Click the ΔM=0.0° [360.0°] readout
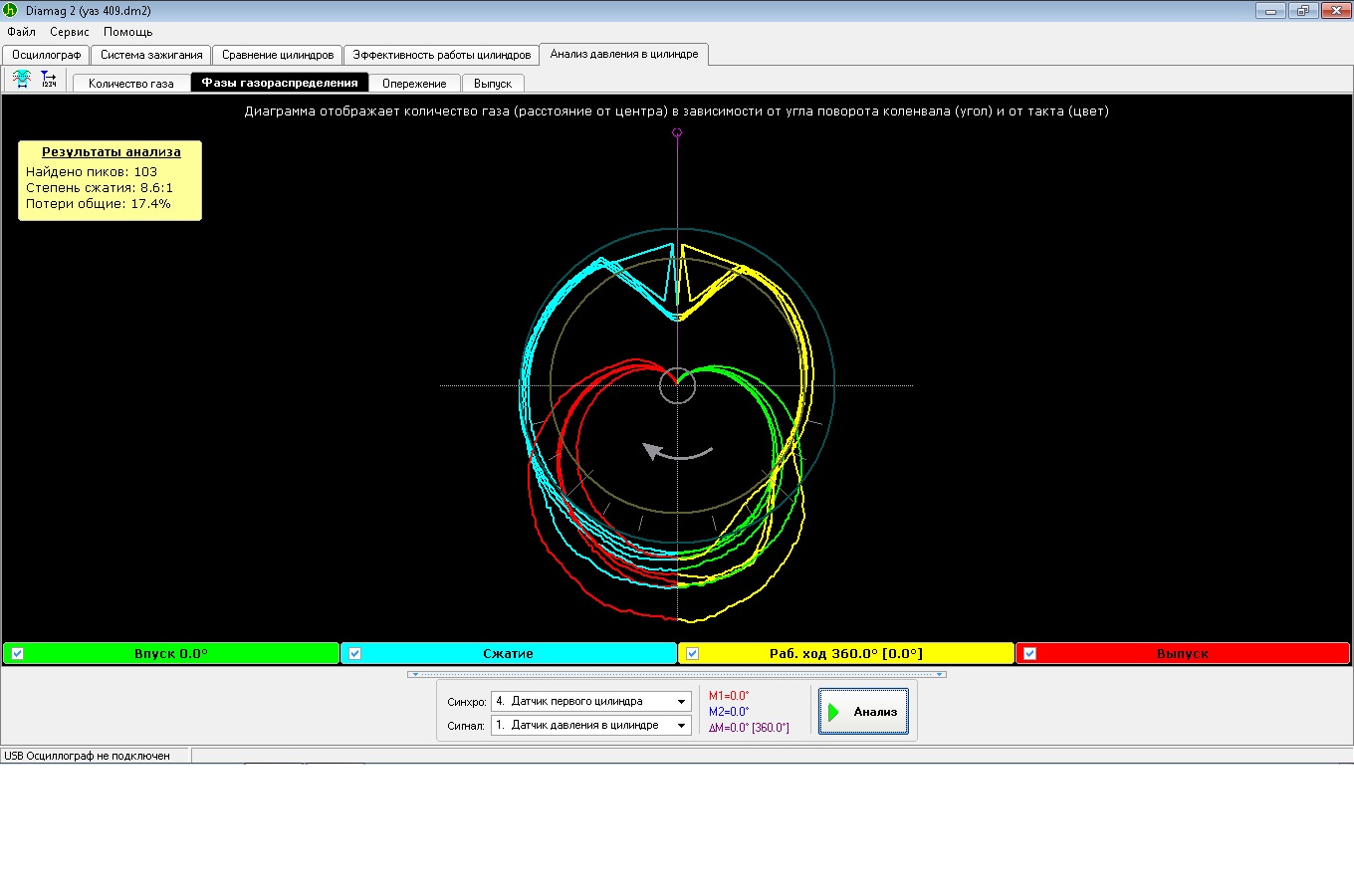Screen dimensions: 1354x896 point(749,728)
